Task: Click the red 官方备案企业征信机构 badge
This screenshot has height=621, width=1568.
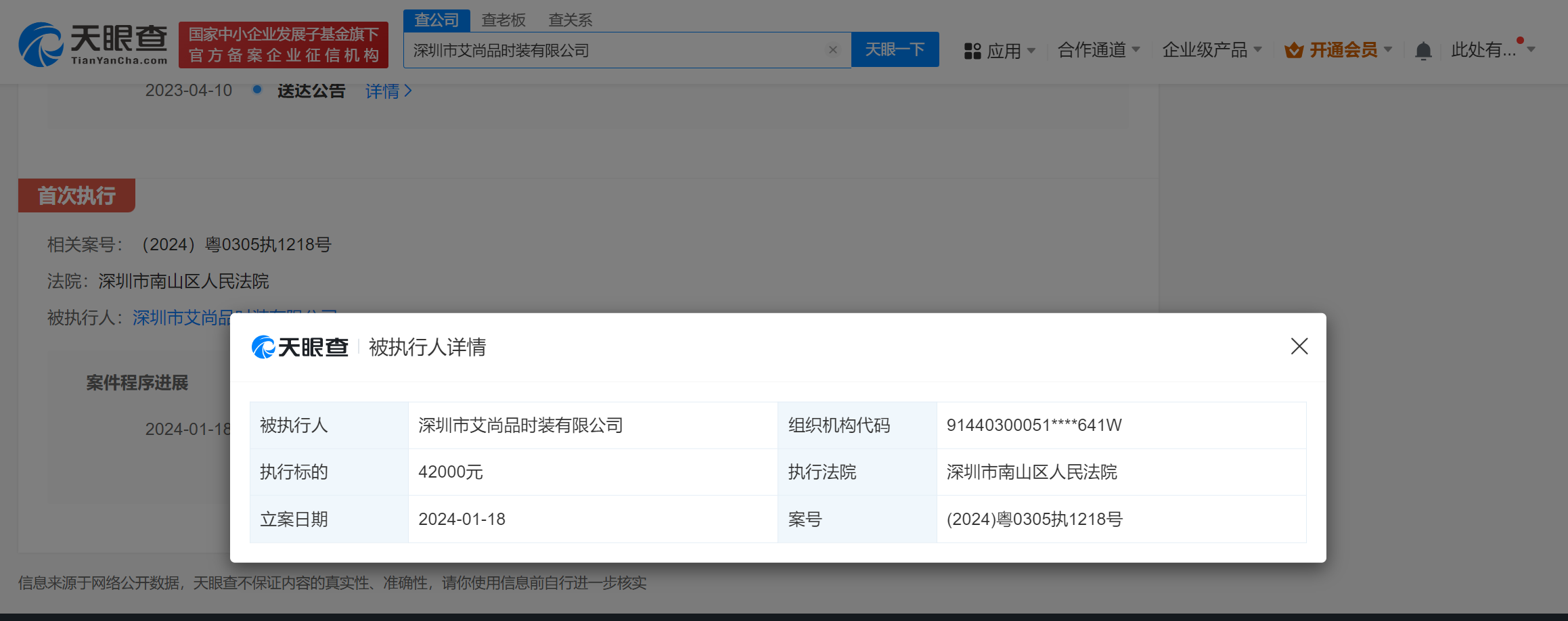Action: [x=284, y=45]
